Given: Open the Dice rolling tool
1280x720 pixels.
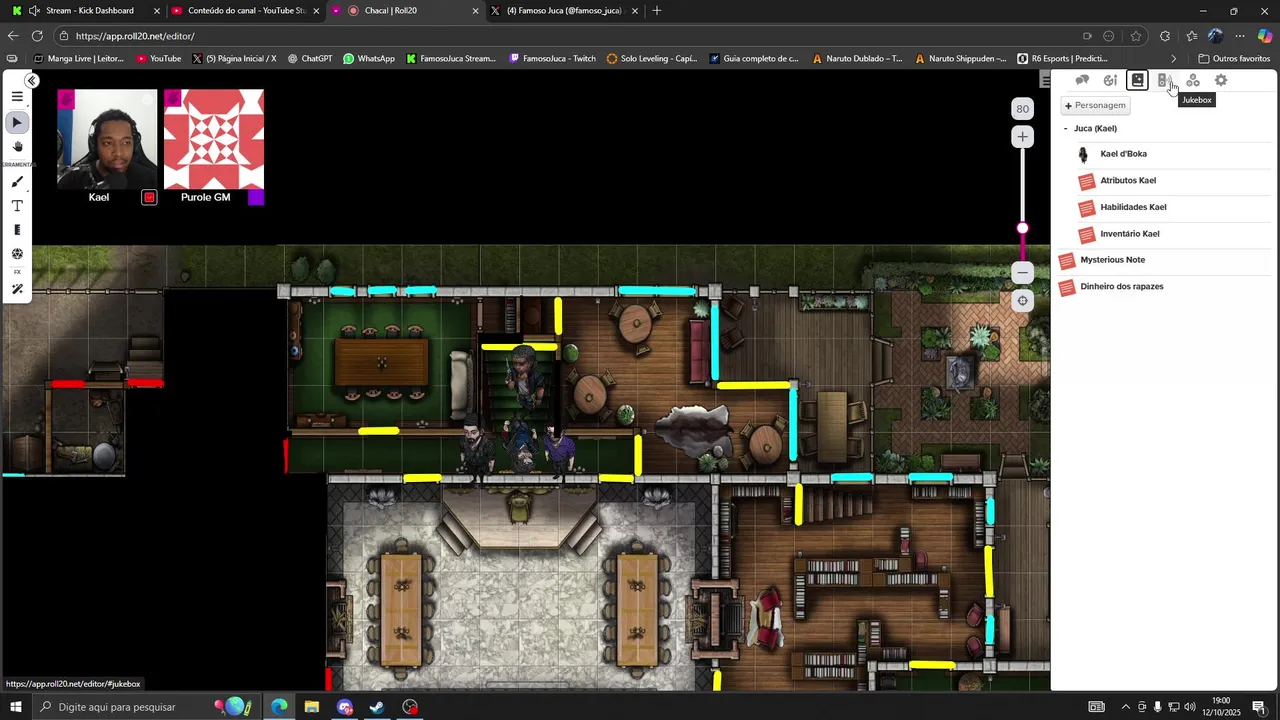Looking at the screenshot, I should click(17, 254).
